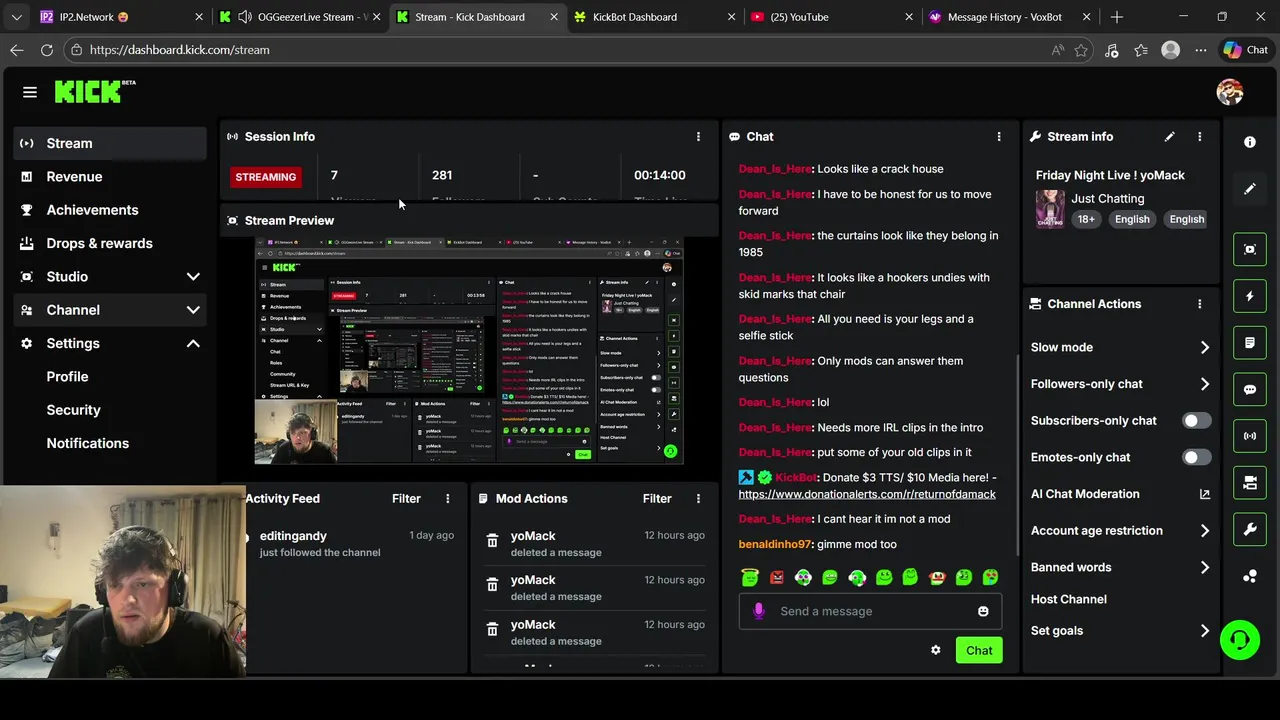1280x720 pixels.
Task: Toggle Subscribers-only chat switch
Action: tap(1196, 421)
